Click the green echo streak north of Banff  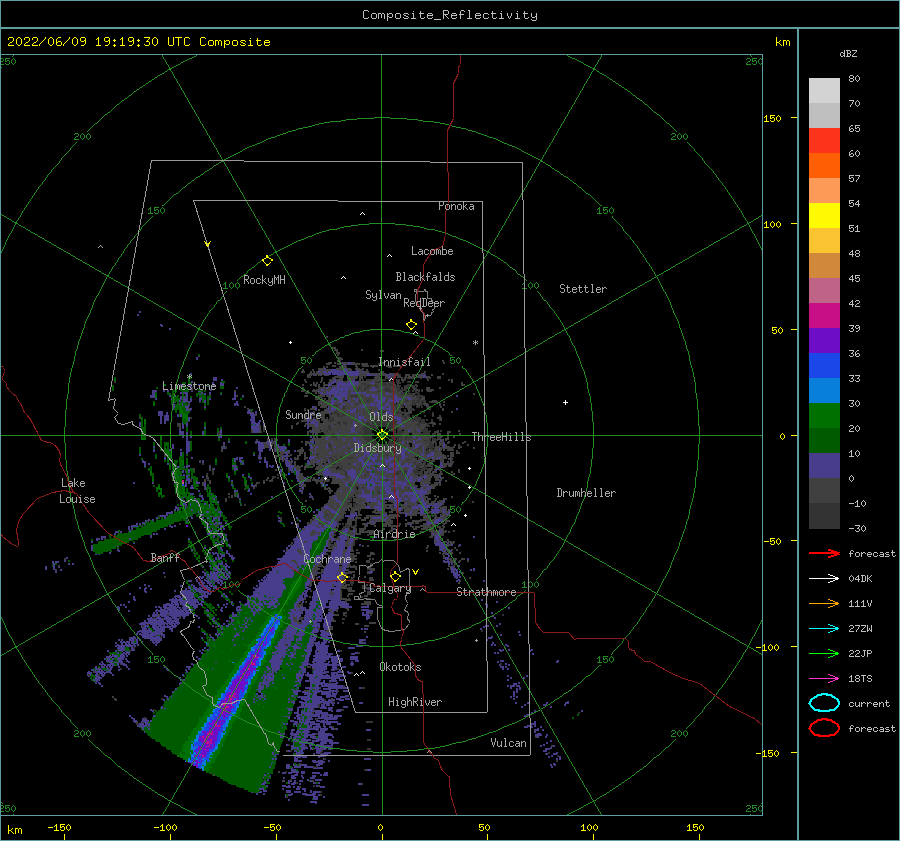146,531
